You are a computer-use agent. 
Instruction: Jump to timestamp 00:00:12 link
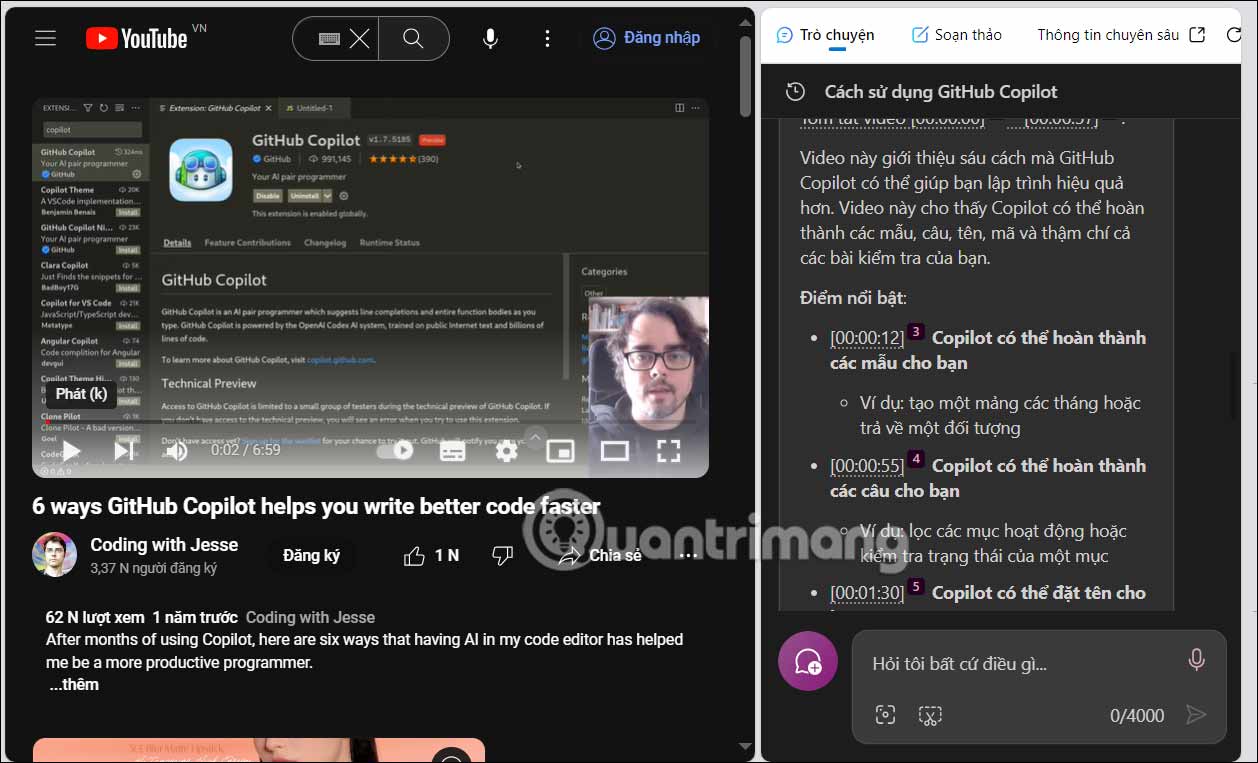[867, 338]
